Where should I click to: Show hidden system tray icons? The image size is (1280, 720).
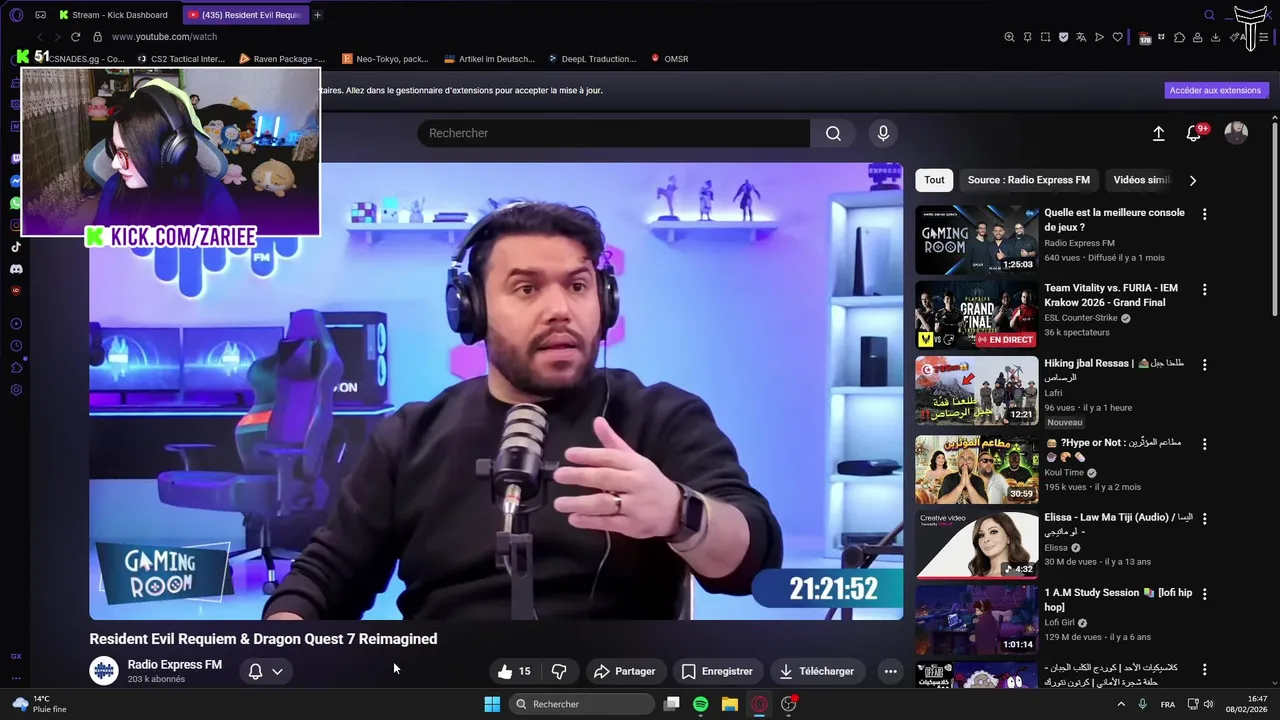pos(1120,704)
